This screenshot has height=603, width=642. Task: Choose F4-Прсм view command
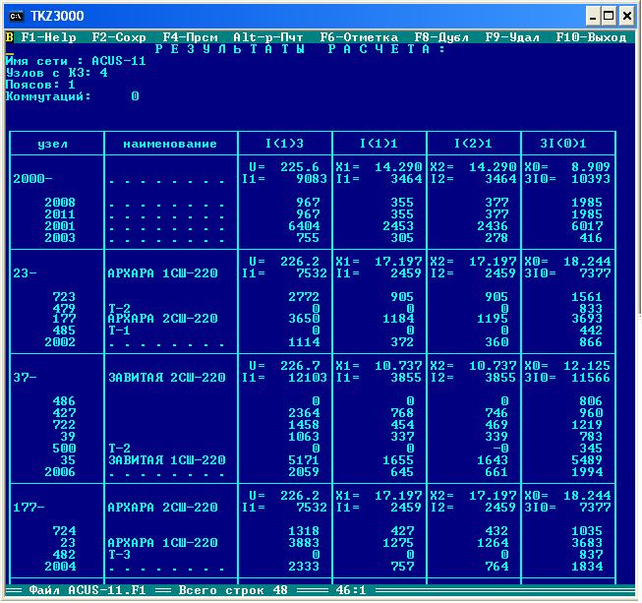pos(190,38)
